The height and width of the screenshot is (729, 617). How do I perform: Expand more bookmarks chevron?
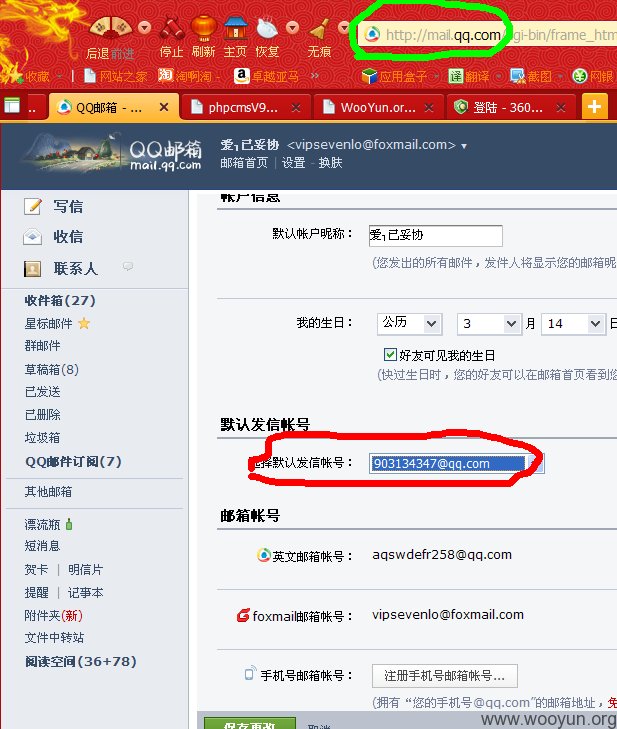tap(315, 76)
